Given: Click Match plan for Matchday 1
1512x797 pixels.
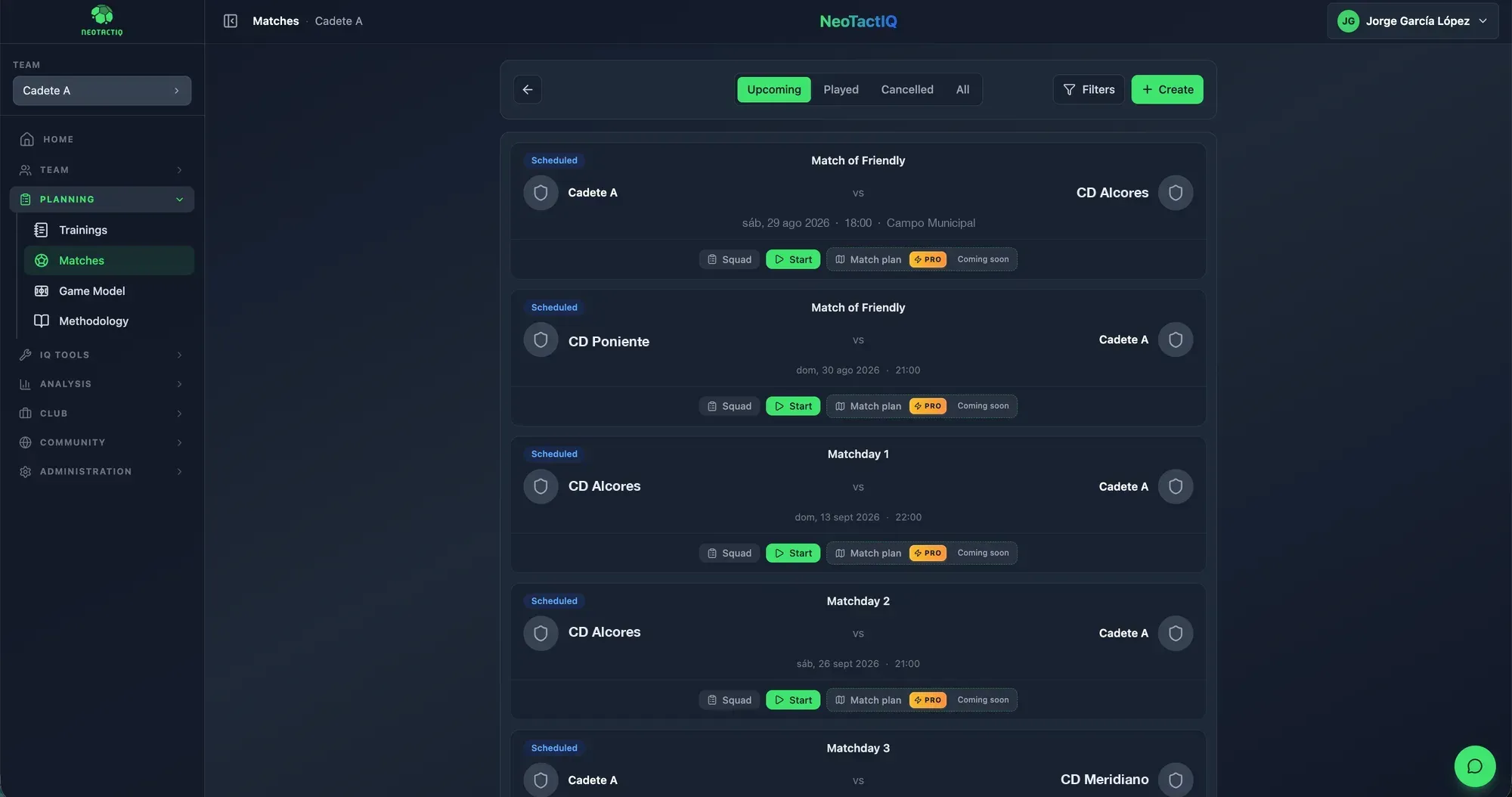Looking at the screenshot, I should pos(922,553).
